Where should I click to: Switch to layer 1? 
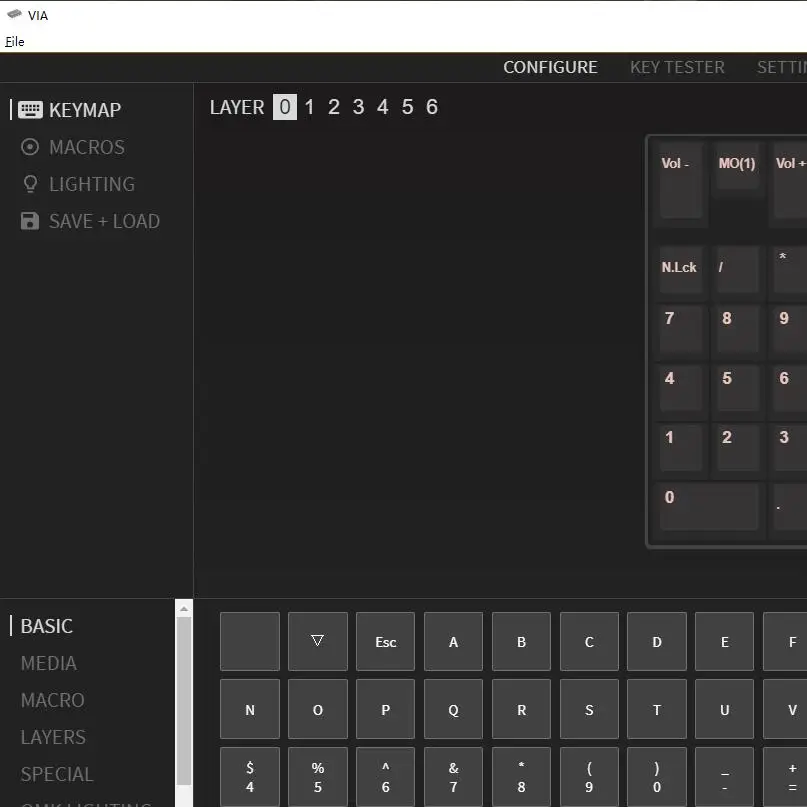[x=309, y=107]
